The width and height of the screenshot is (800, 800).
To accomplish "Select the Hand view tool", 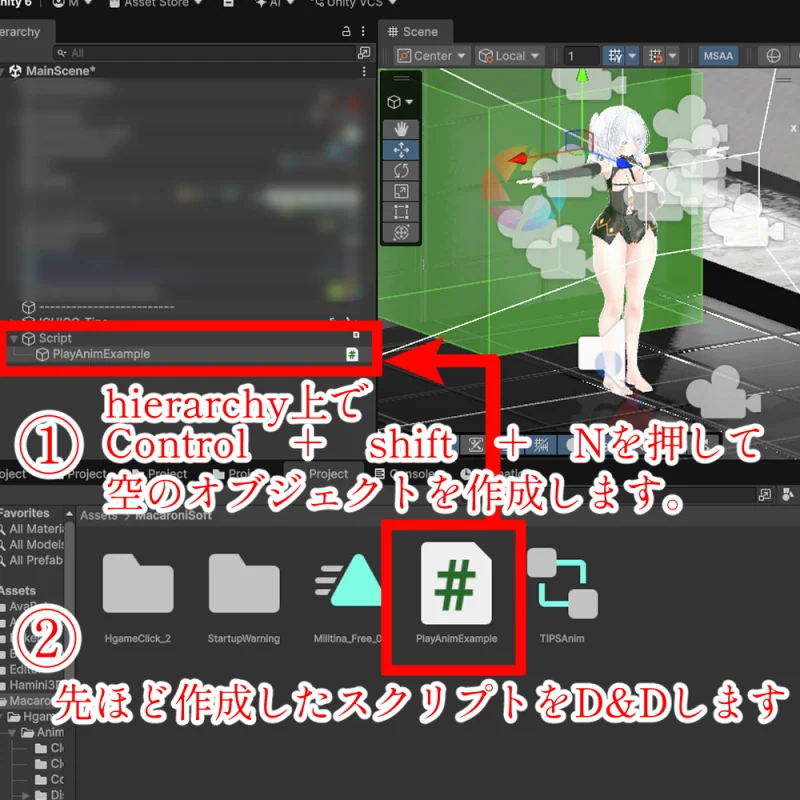I will (x=401, y=129).
